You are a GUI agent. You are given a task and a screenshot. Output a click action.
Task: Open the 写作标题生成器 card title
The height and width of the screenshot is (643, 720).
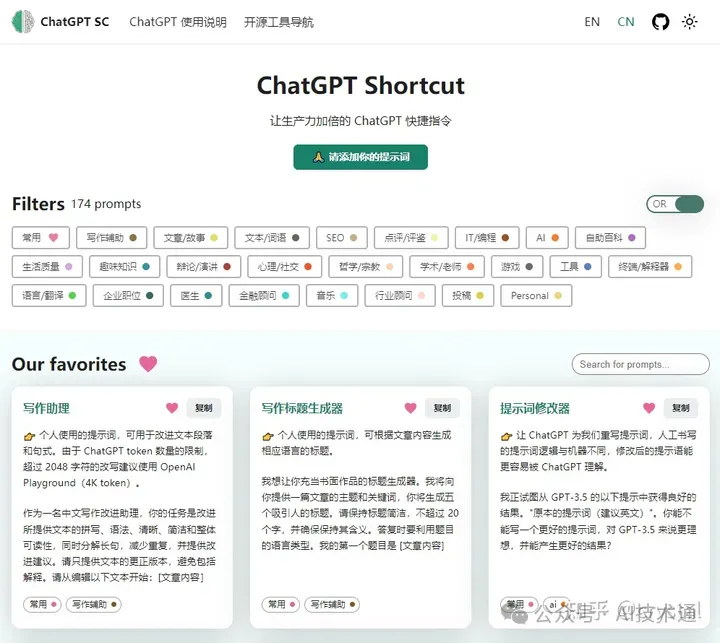pos(302,408)
